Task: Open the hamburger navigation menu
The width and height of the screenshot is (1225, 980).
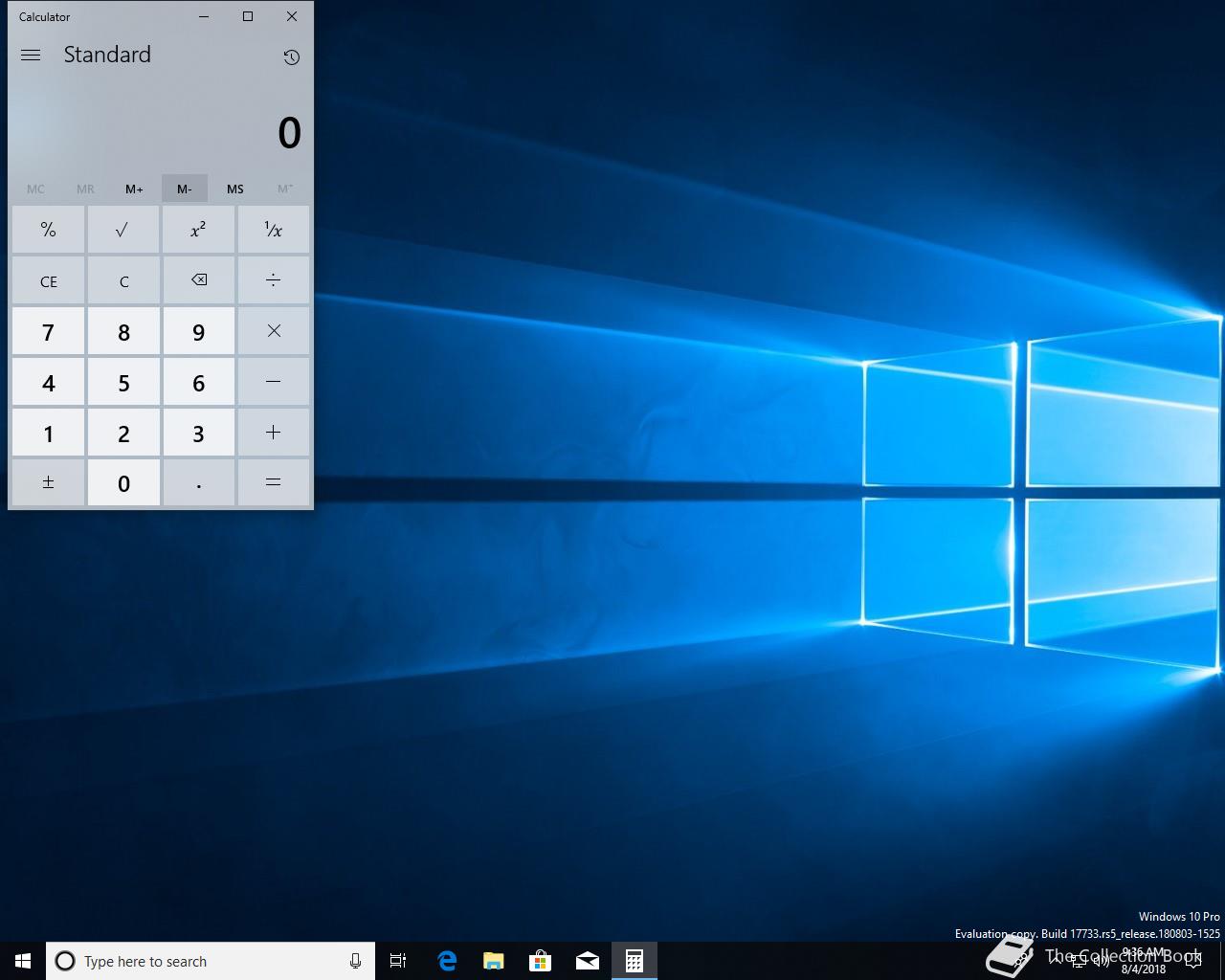Action: coord(31,56)
